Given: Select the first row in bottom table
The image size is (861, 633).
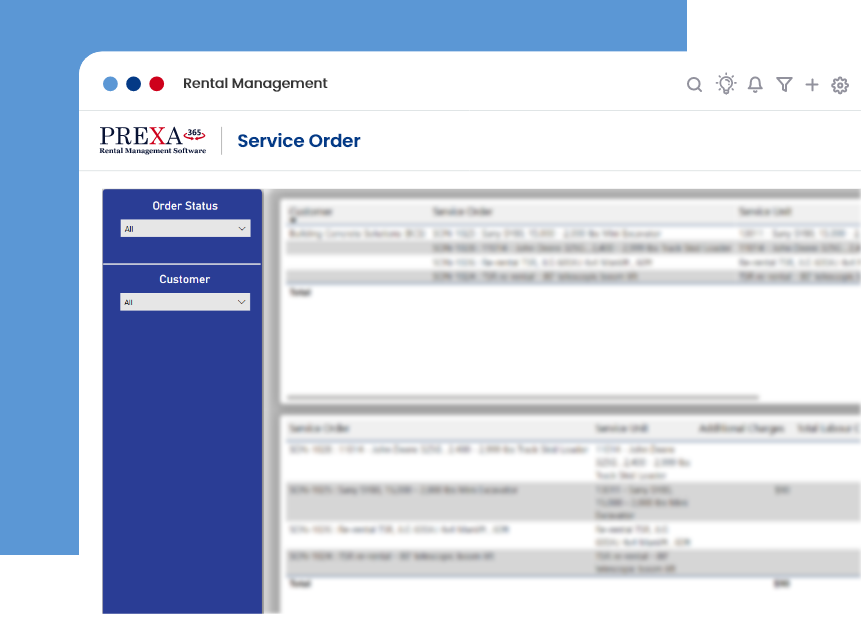Looking at the screenshot, I should click(440, 450).
